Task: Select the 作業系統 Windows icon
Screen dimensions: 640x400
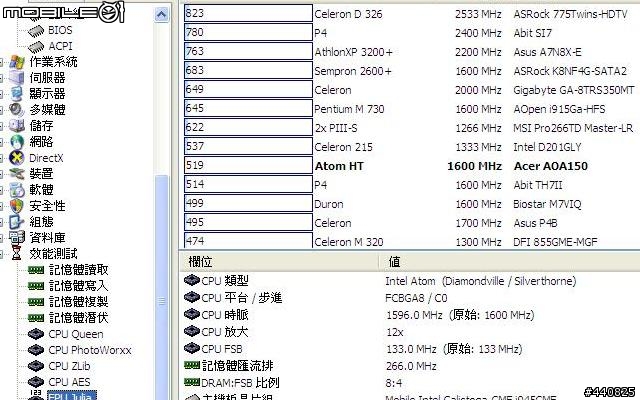Action: pyautogui.click(x=17, y=62)
